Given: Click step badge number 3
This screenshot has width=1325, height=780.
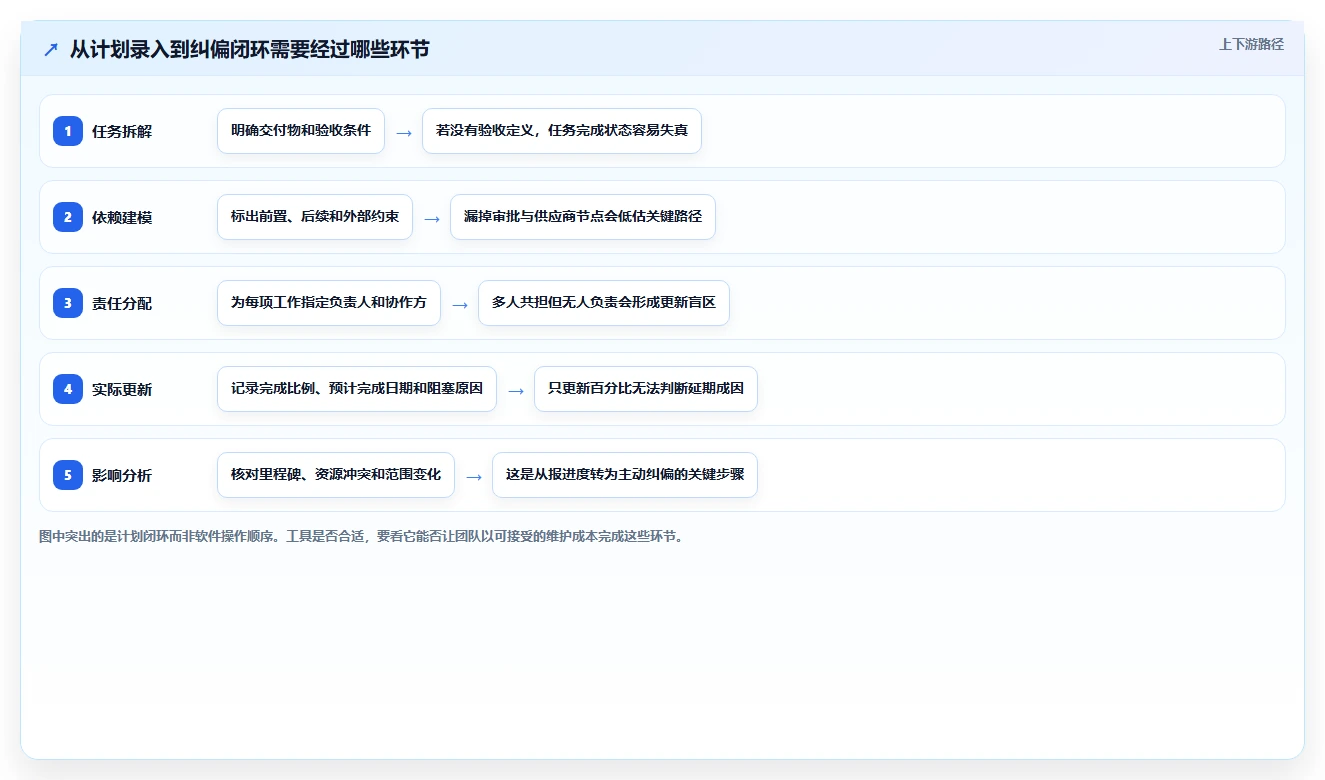Looking at the screenshot, I should click(68, 303).
